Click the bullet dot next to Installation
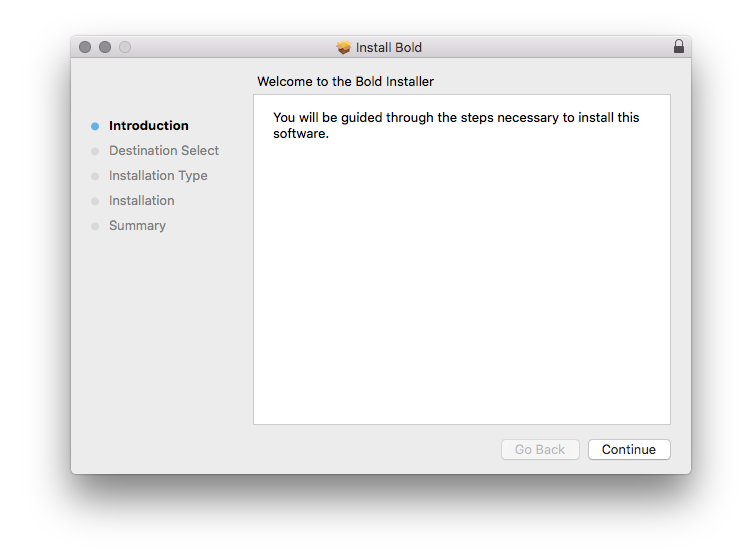Image resolution: width=755 pixels, height=549 pixels. coord(95,201)
